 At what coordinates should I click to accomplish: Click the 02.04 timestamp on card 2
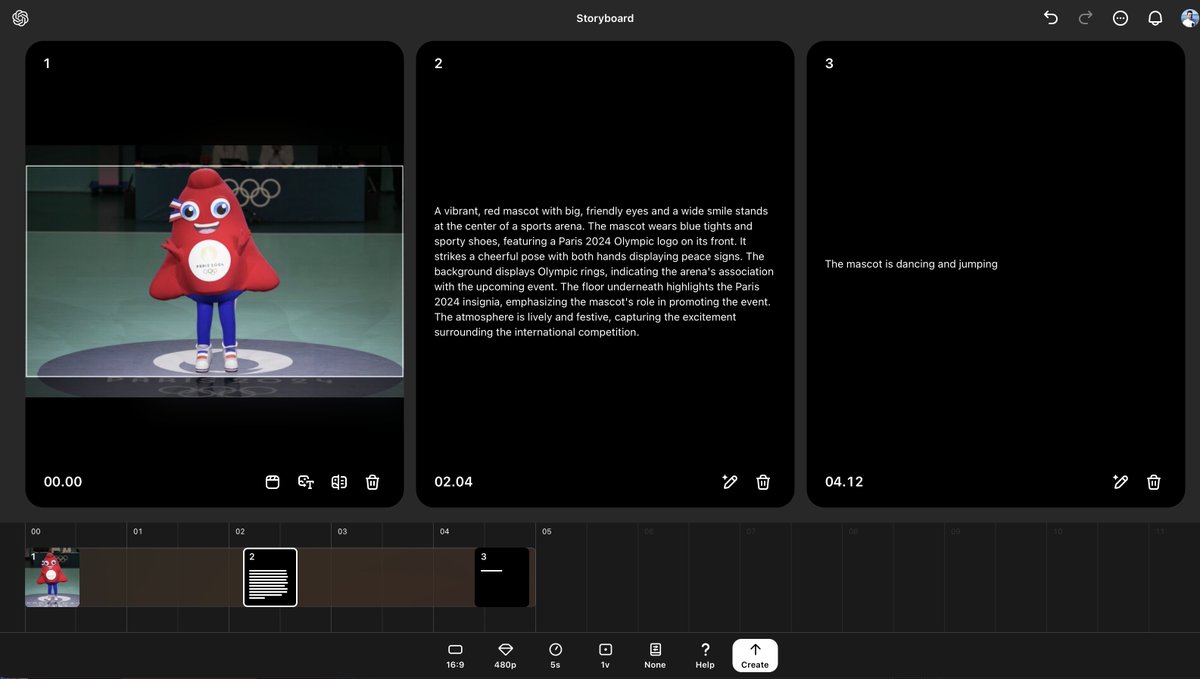click(453, 482)
